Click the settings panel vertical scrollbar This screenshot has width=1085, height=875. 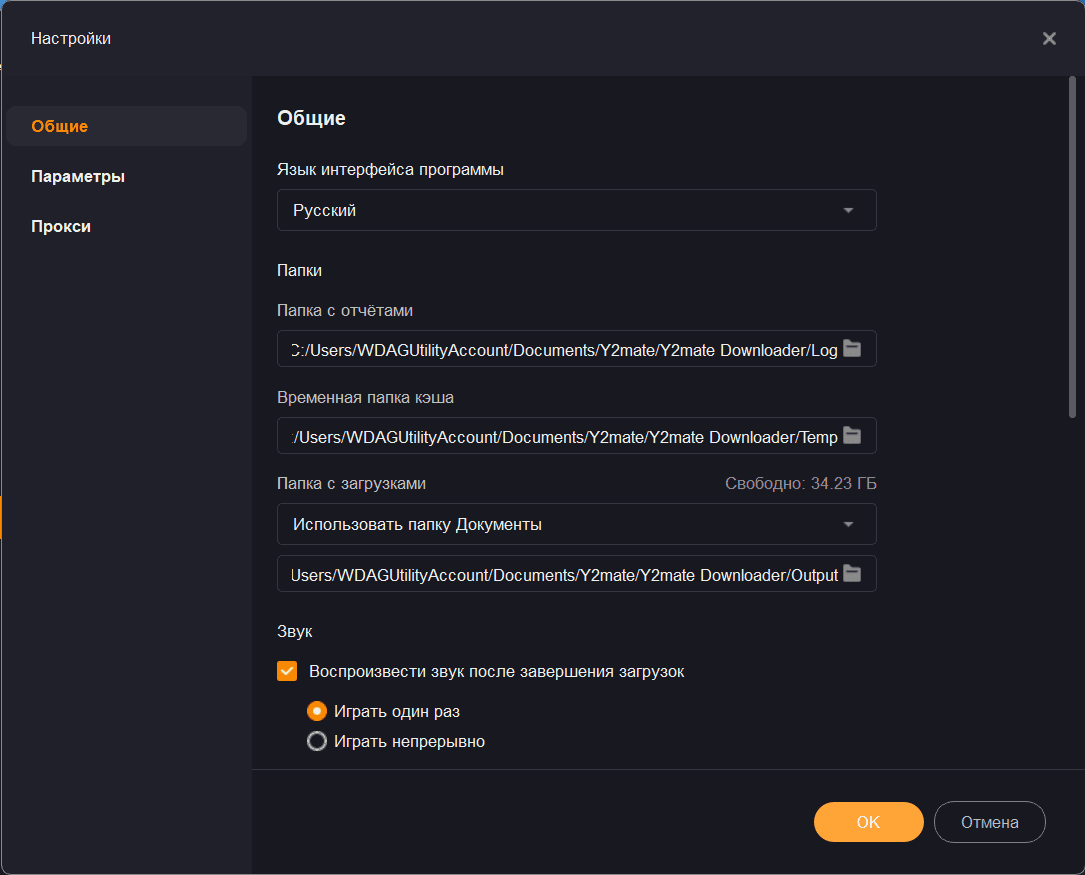coord(1073,250)
